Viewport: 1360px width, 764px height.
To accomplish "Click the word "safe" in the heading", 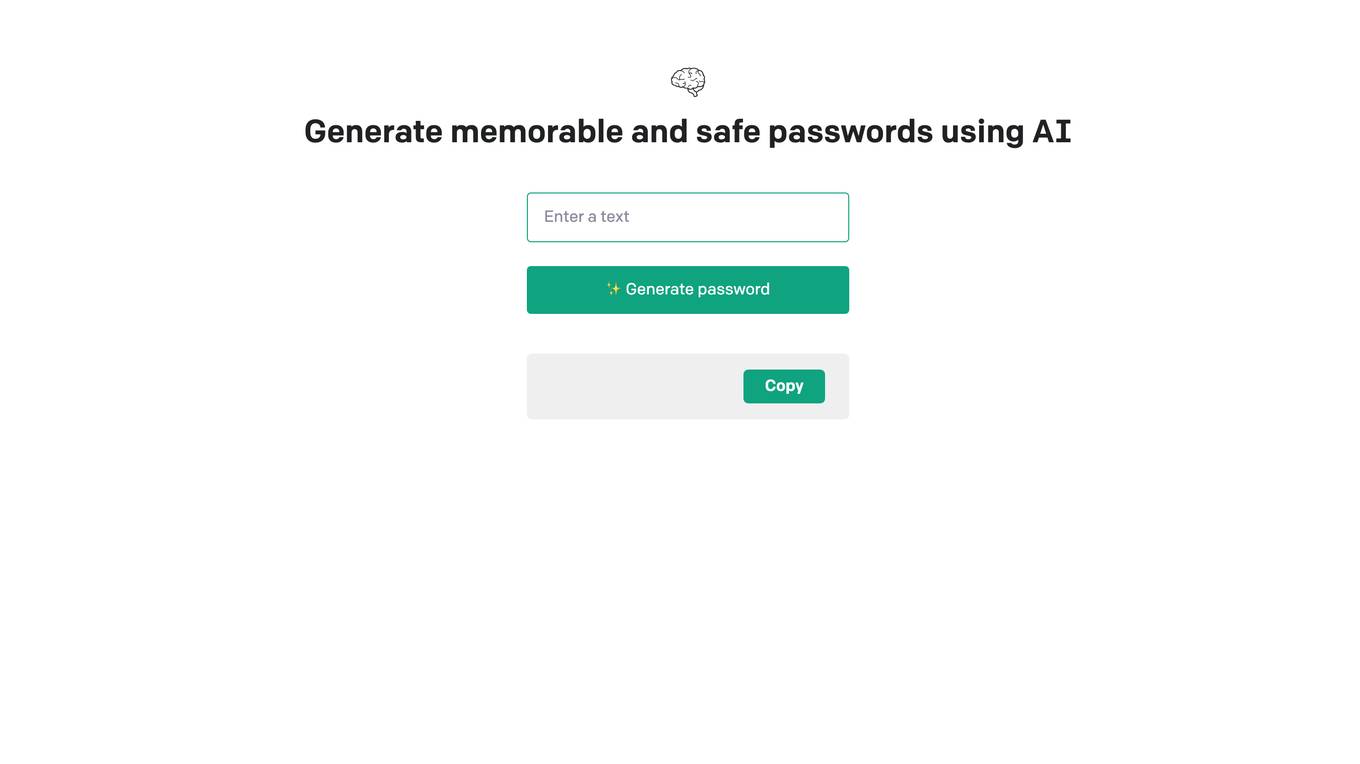I will [728, 131].
